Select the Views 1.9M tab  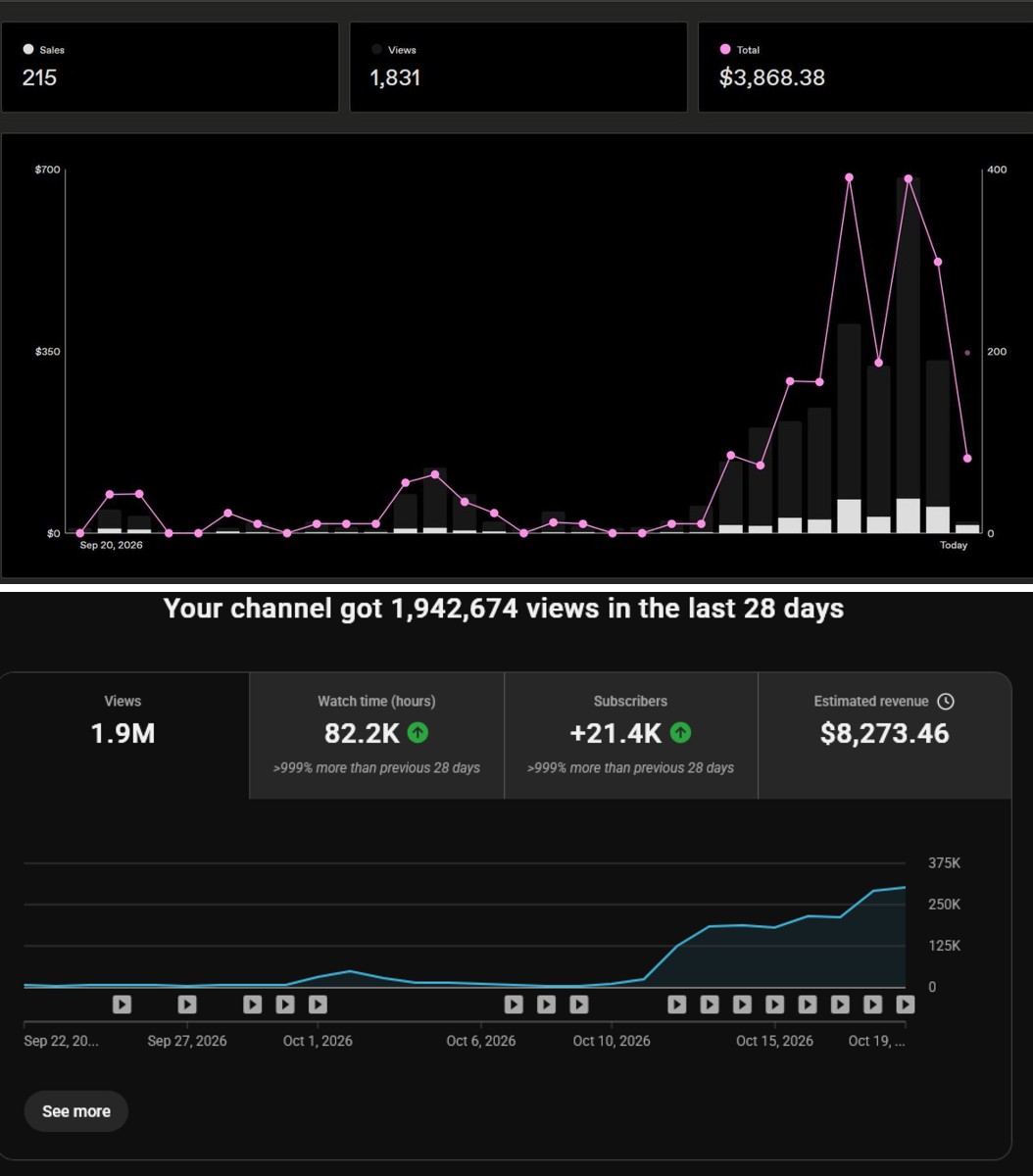[124, 735]
